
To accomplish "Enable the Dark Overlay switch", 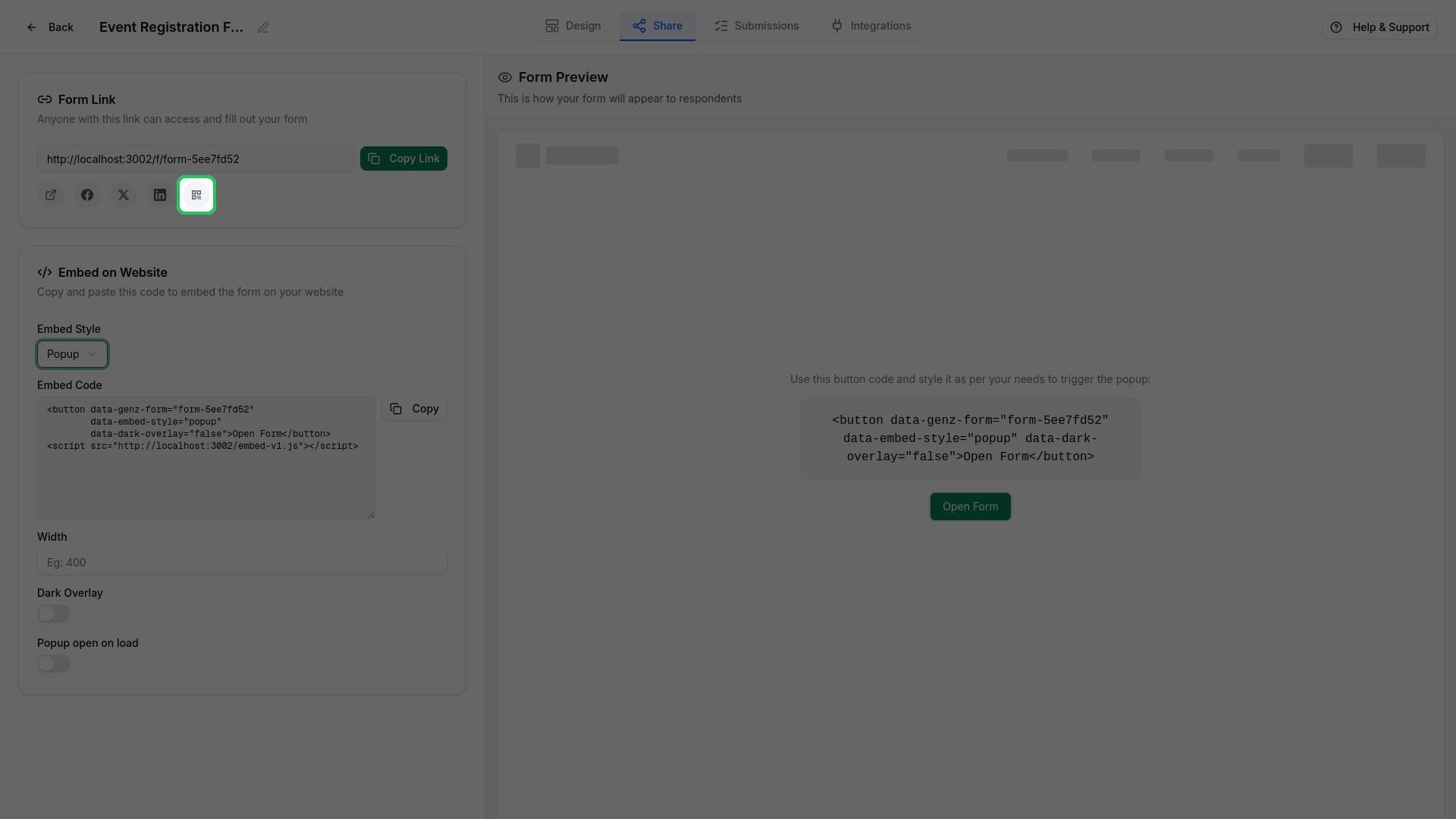I will click(54, 613).
